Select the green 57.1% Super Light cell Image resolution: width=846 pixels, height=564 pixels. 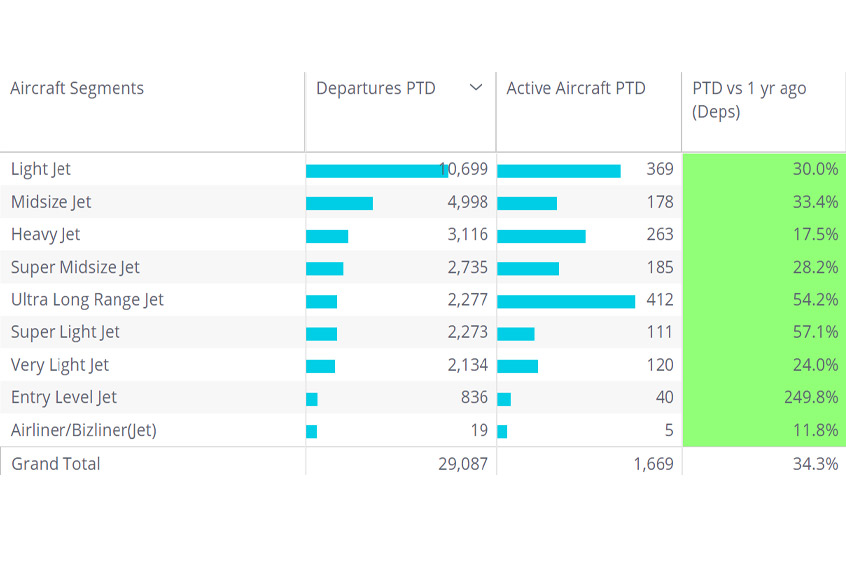coord(764,332)
